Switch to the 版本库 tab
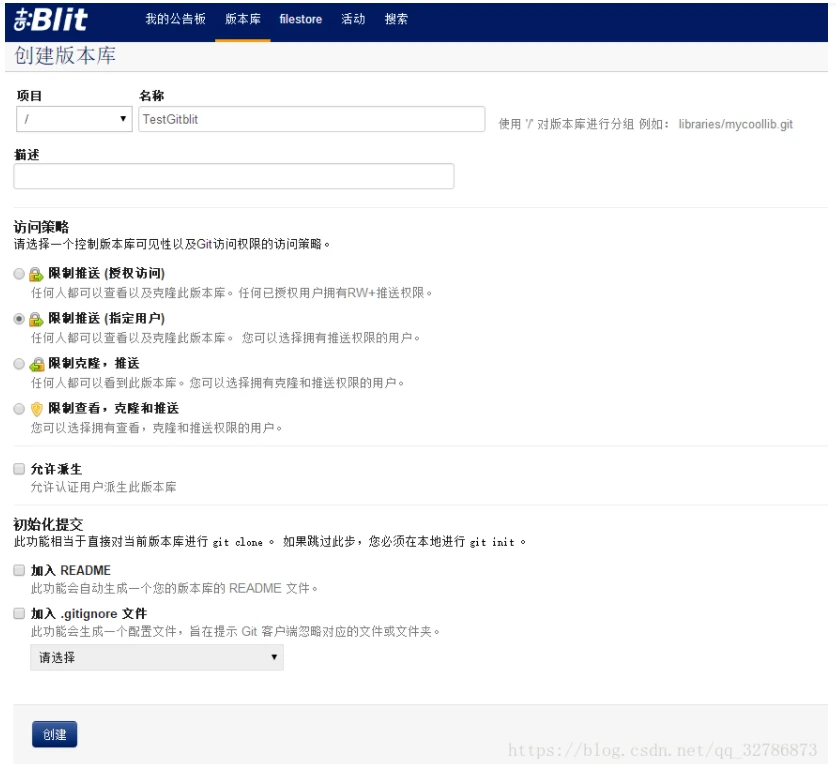Screen dimensions: 836x770 click(243, 19)
